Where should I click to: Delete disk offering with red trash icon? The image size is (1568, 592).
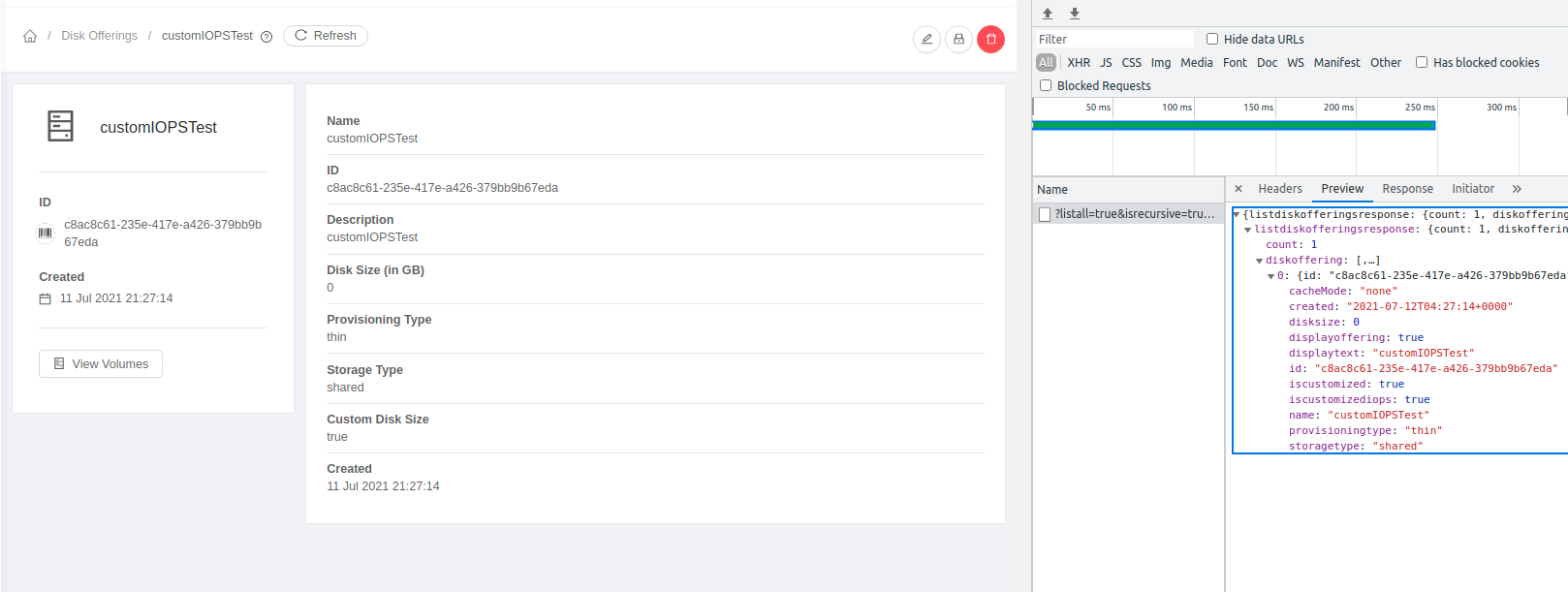pyautogui.click(x=990, y=39)
